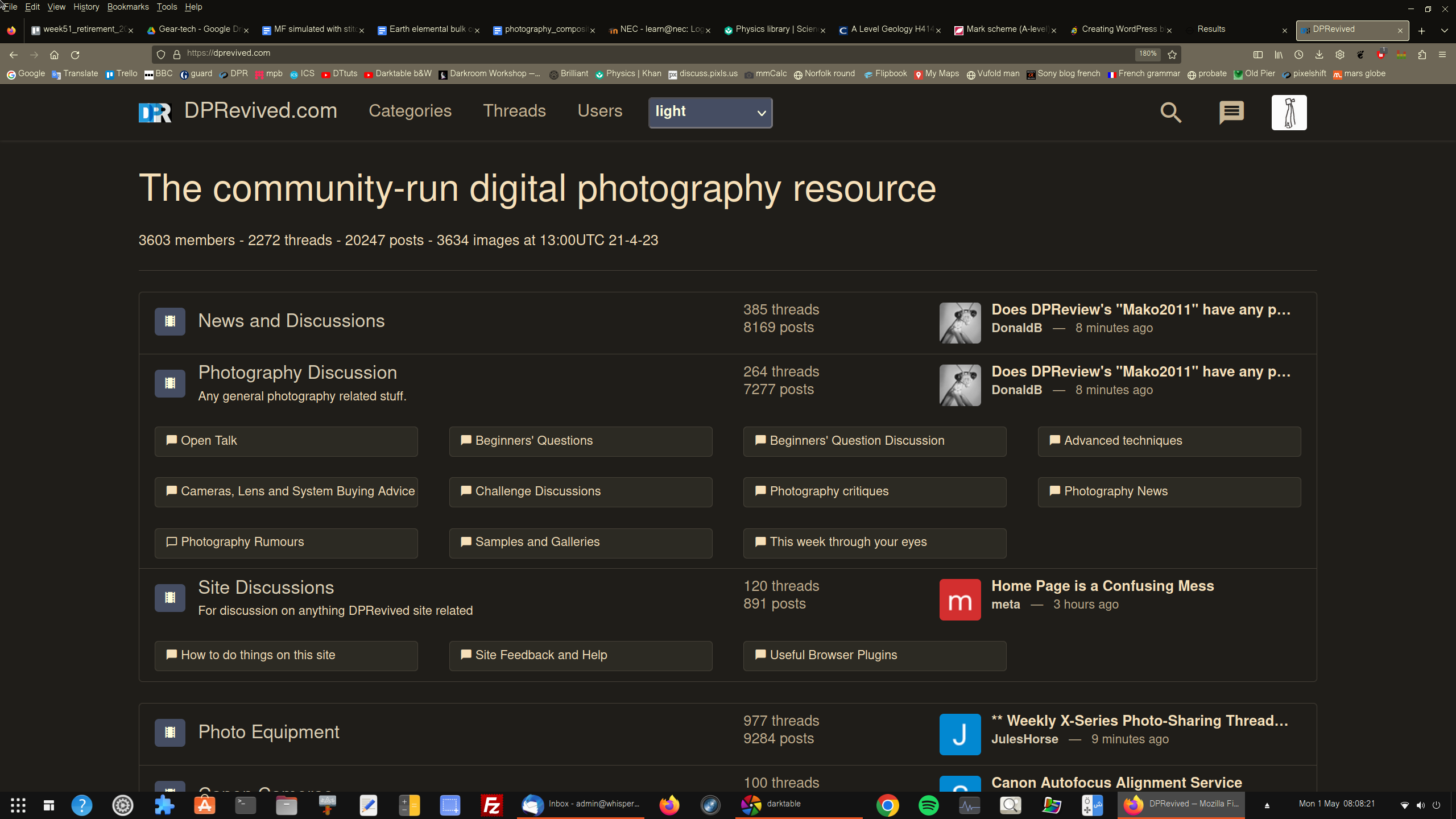Click the 180% zoom level indicator
This screenshot has width=1456, height=819.
tap(1147, 54)
